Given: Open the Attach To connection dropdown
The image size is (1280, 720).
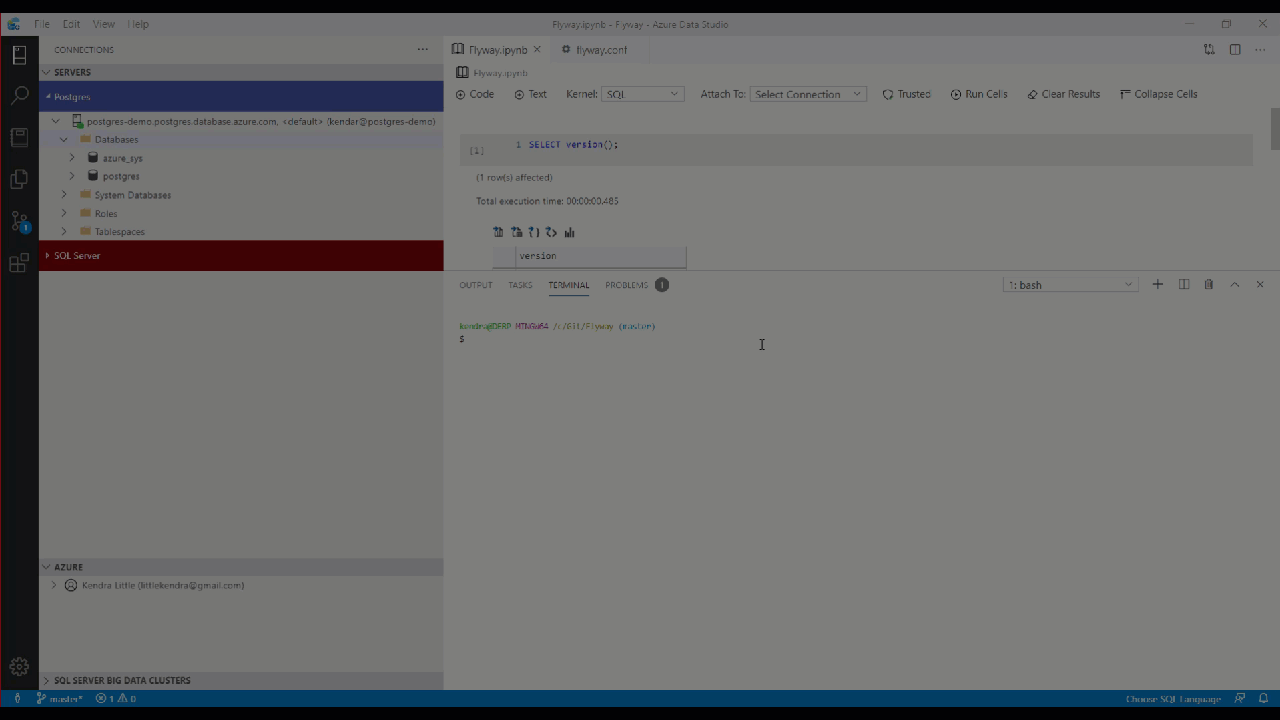Looking at the screenshot, I should pos(808,94).
